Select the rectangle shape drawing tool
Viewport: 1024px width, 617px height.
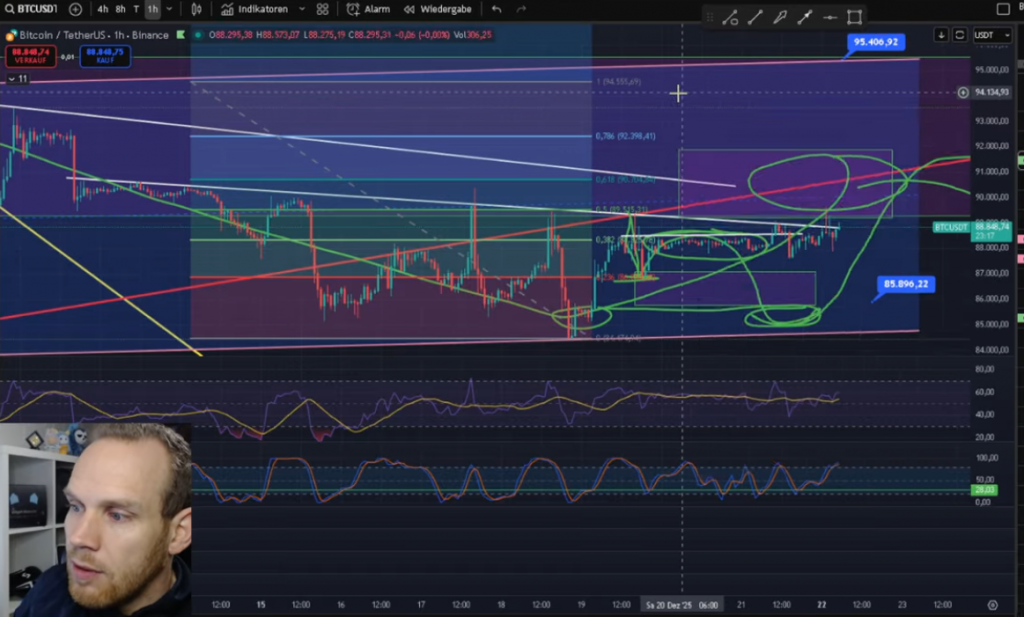[854, 17]
